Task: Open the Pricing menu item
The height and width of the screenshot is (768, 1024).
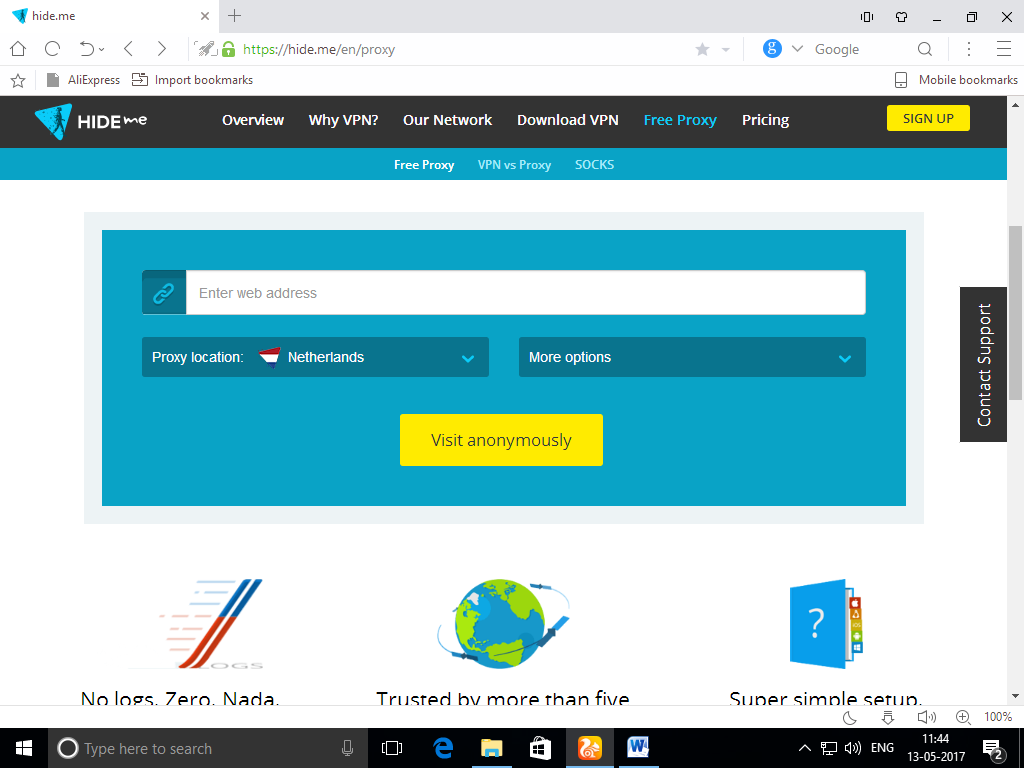Action: click(x=765, y=120)
